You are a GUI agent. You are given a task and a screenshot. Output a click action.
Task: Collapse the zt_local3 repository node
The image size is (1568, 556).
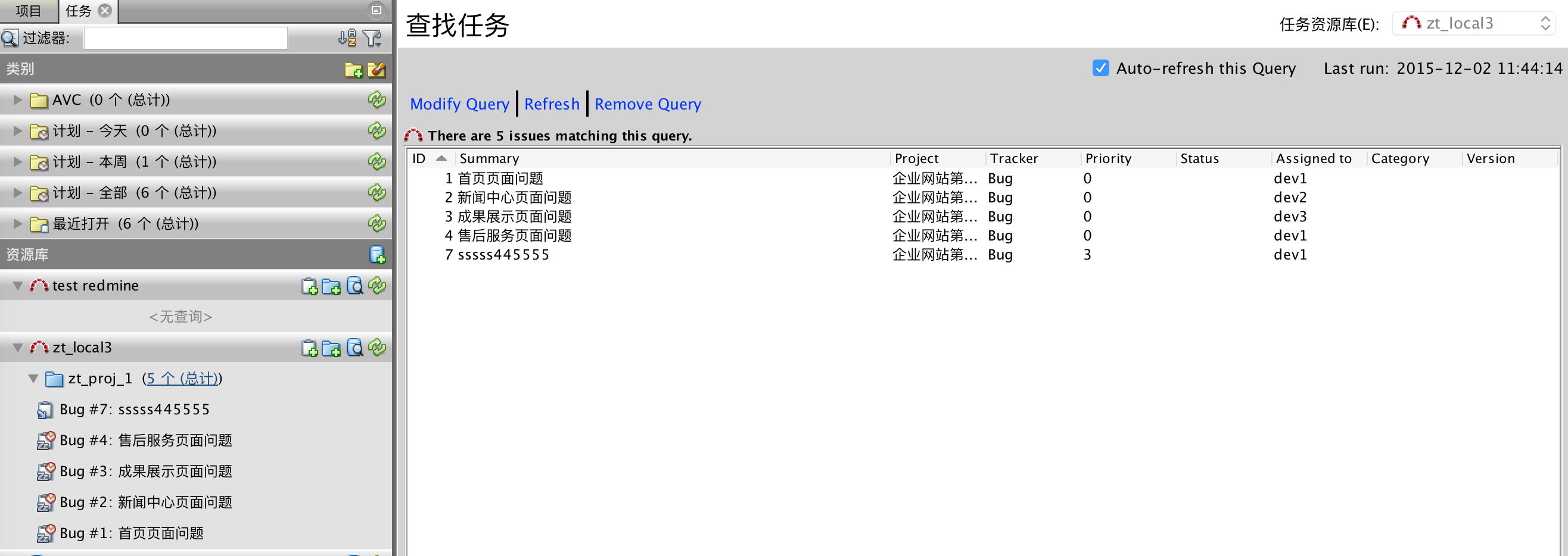(18, 348)
